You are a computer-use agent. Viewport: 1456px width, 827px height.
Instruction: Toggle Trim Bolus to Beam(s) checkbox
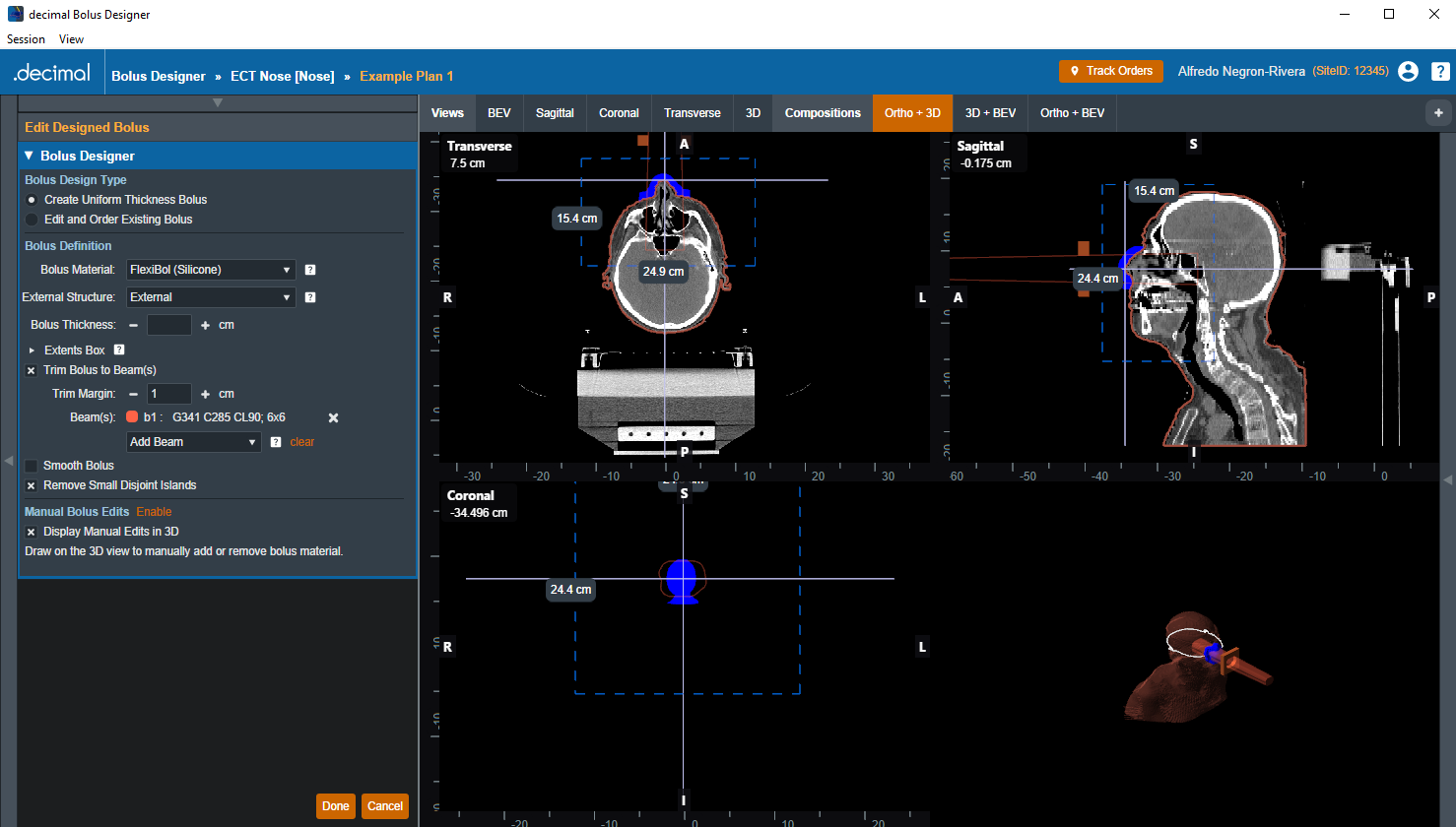[32, 370]
